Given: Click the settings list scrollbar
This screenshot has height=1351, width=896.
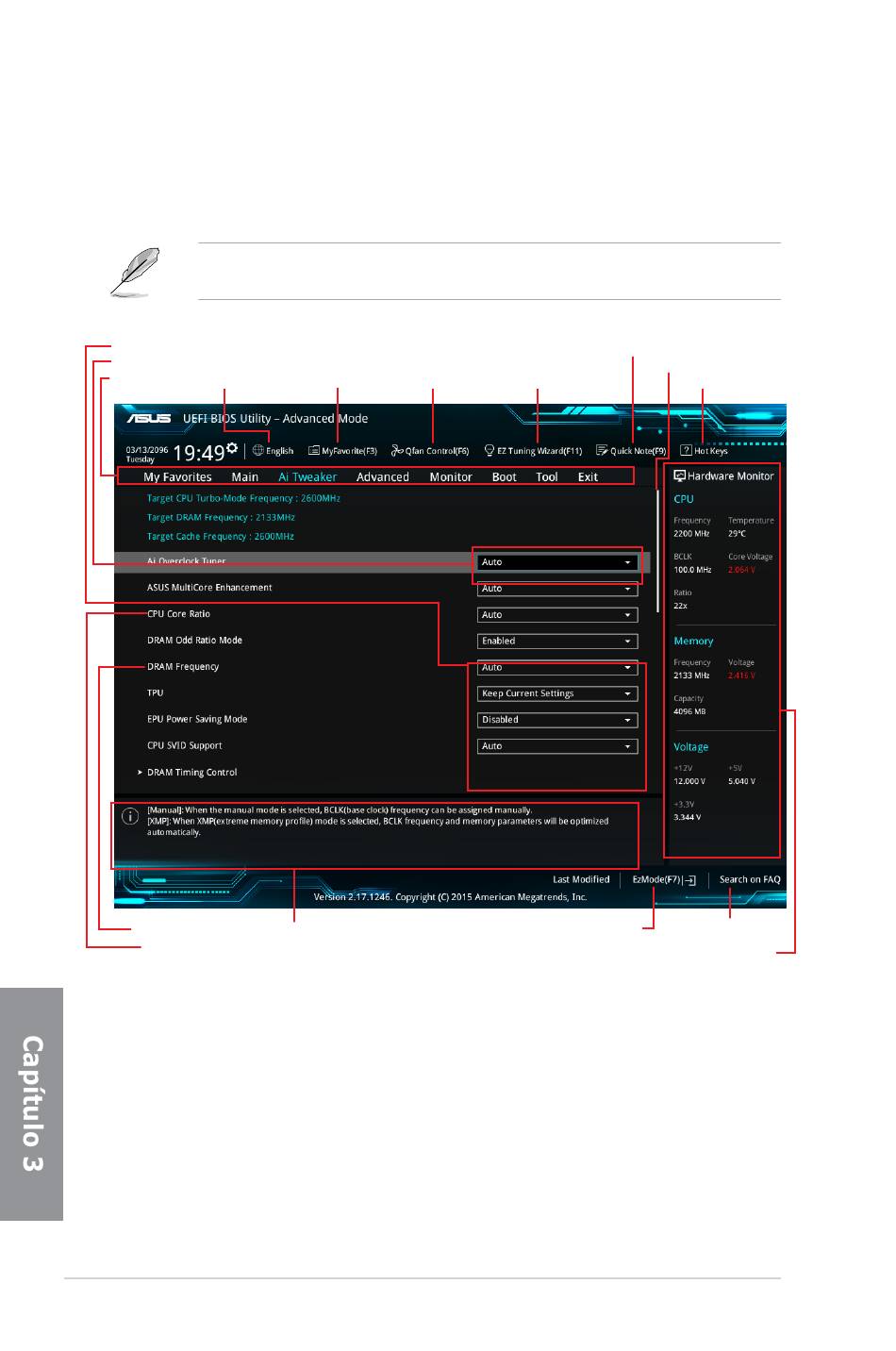Looking at the screenshot, I should [x=658, y=550].
